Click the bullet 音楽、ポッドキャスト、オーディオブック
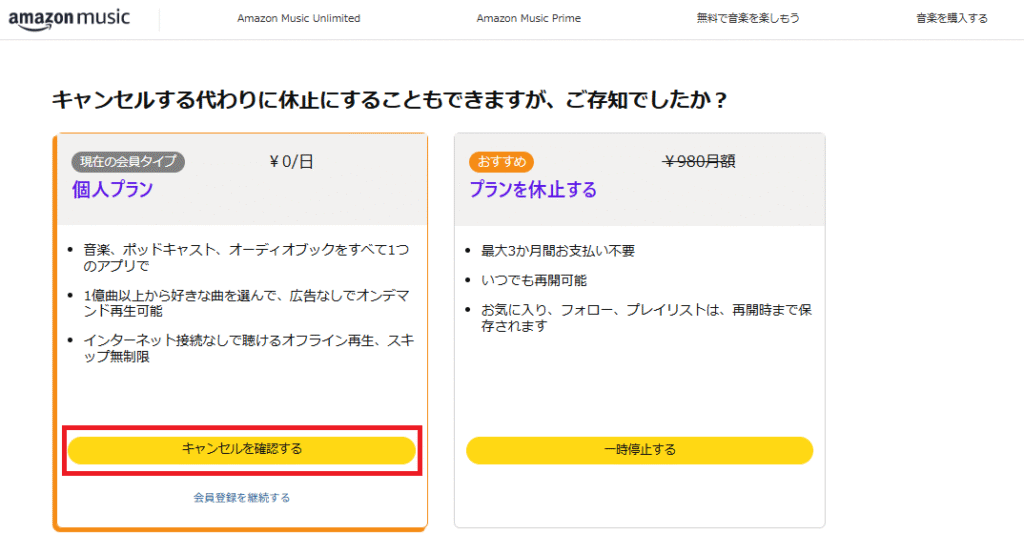 [246, 257]
